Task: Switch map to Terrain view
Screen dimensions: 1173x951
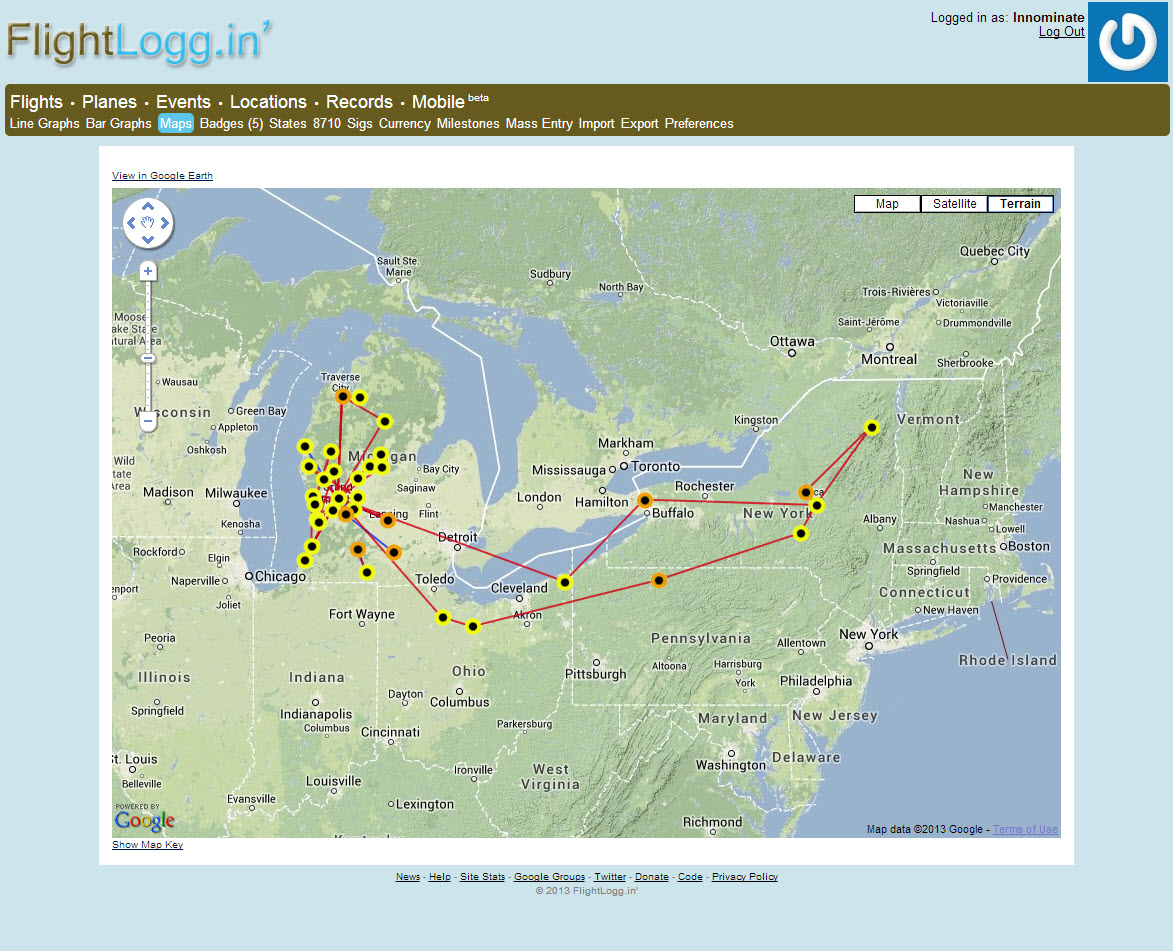Action: coord(1020,204)
